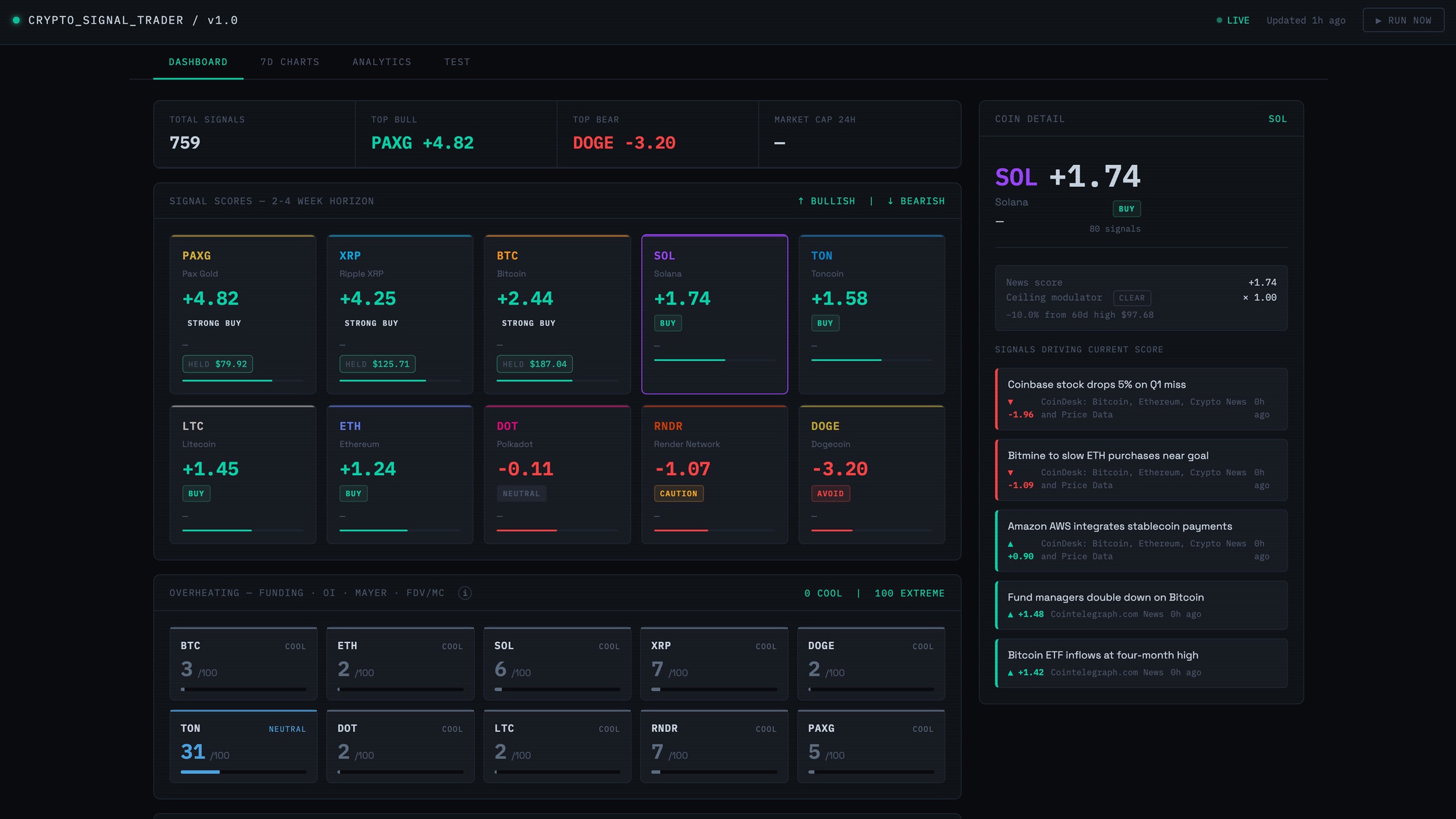Click the HELD $79.92 badge on PAXG
Screen dimensions: 1456x819
pos(217,364)
